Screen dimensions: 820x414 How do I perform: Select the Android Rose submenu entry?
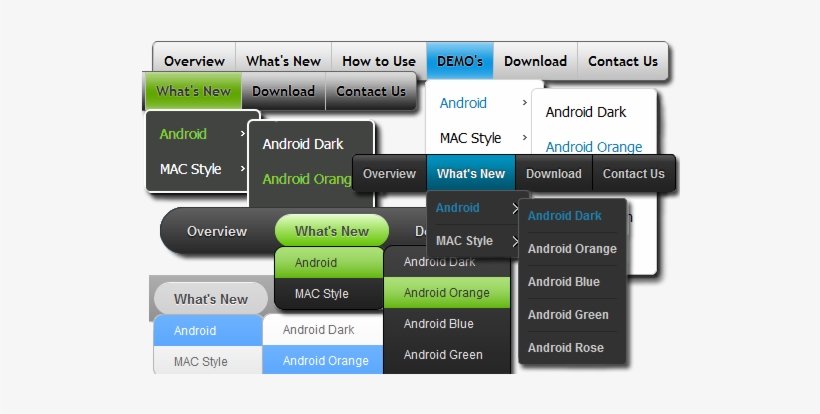[566, 348]
